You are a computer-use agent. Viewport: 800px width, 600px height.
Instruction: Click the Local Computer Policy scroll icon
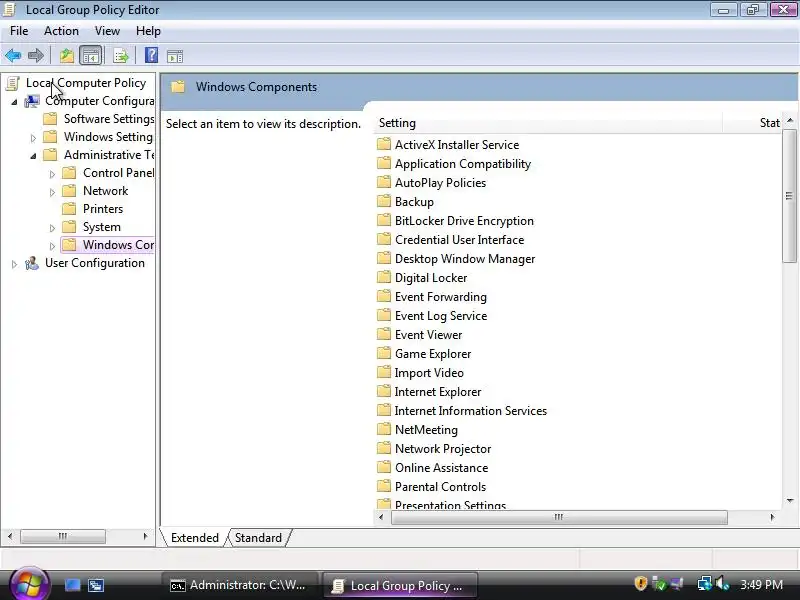pyautogui.click(x=13, y=83)
